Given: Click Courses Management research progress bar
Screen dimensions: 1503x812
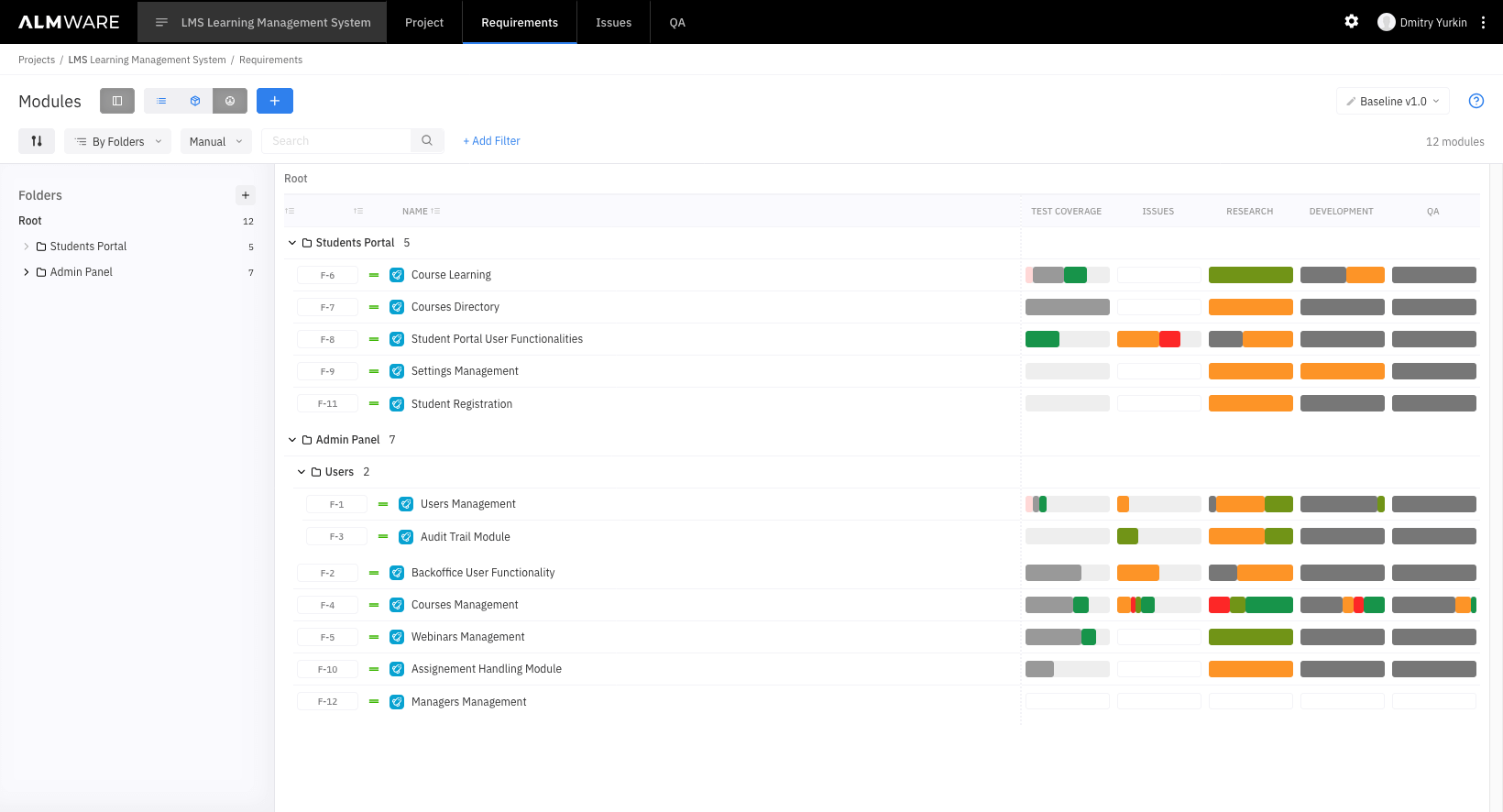Looking at the screenshot, I should (1251, 605).
